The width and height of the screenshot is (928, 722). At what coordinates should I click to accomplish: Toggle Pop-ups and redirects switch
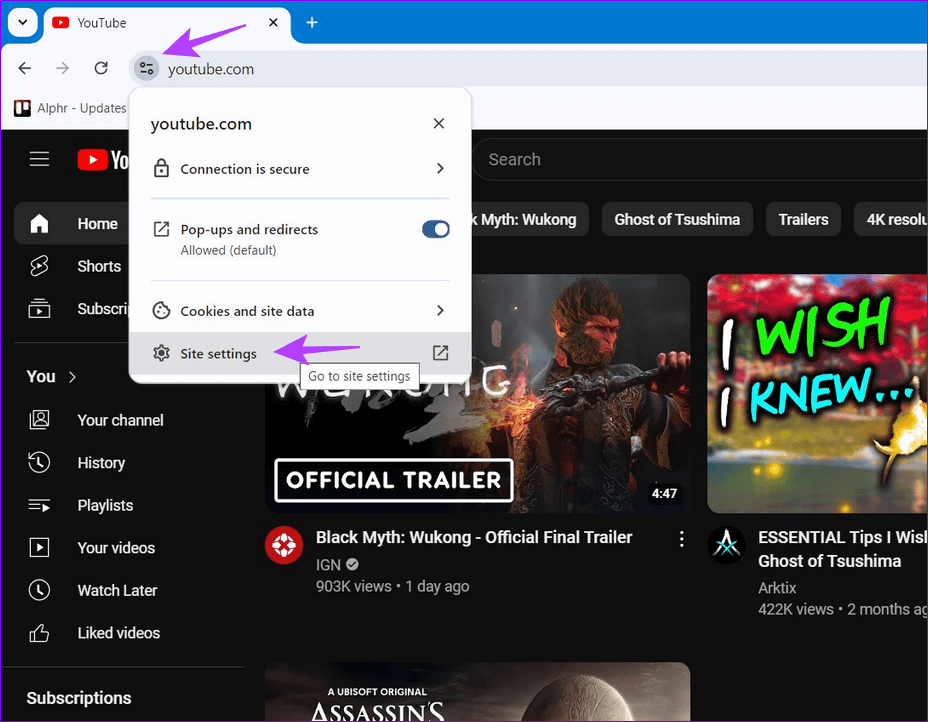click(x=436, y=229)
